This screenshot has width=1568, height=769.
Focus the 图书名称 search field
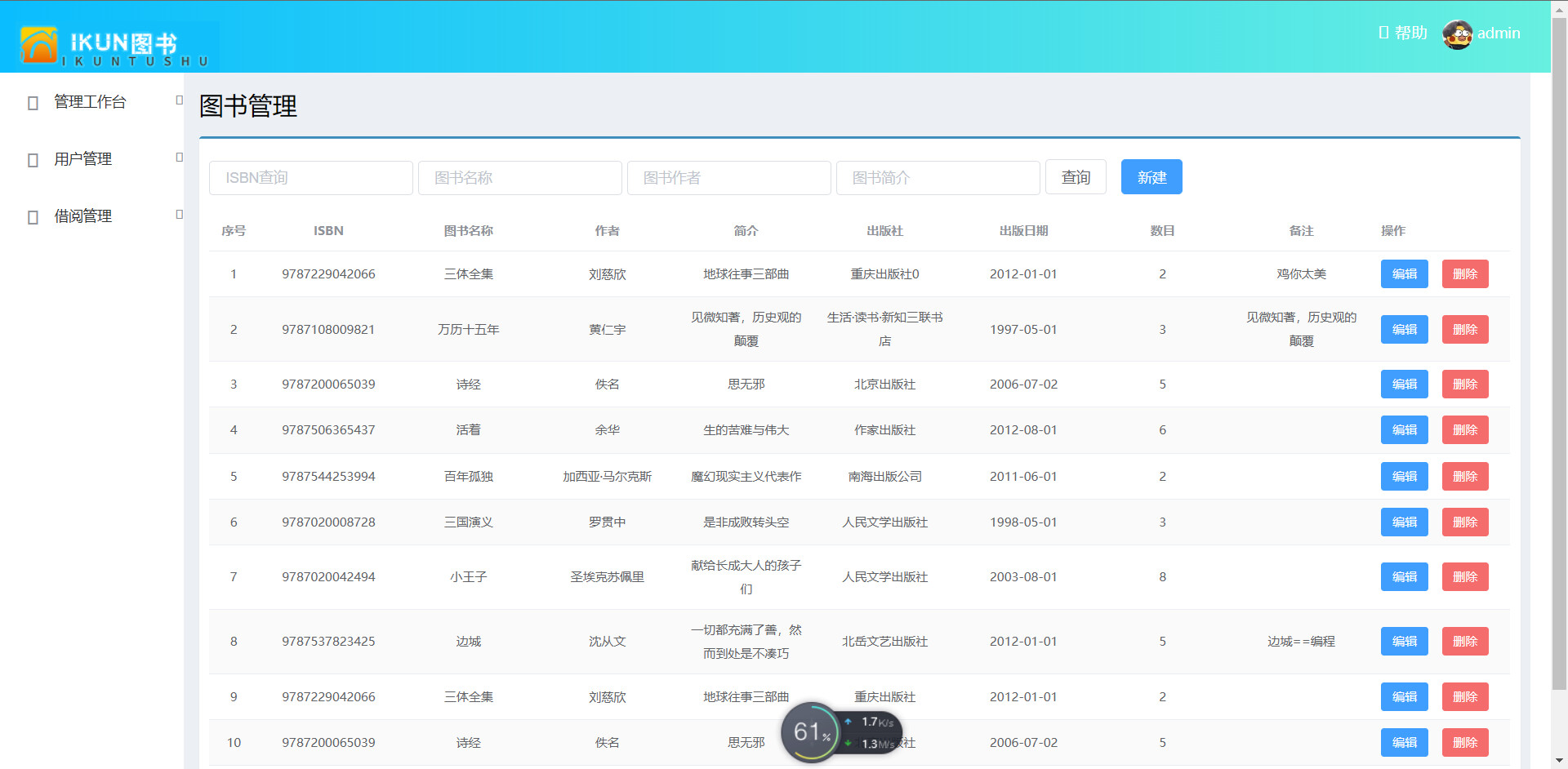520,178
